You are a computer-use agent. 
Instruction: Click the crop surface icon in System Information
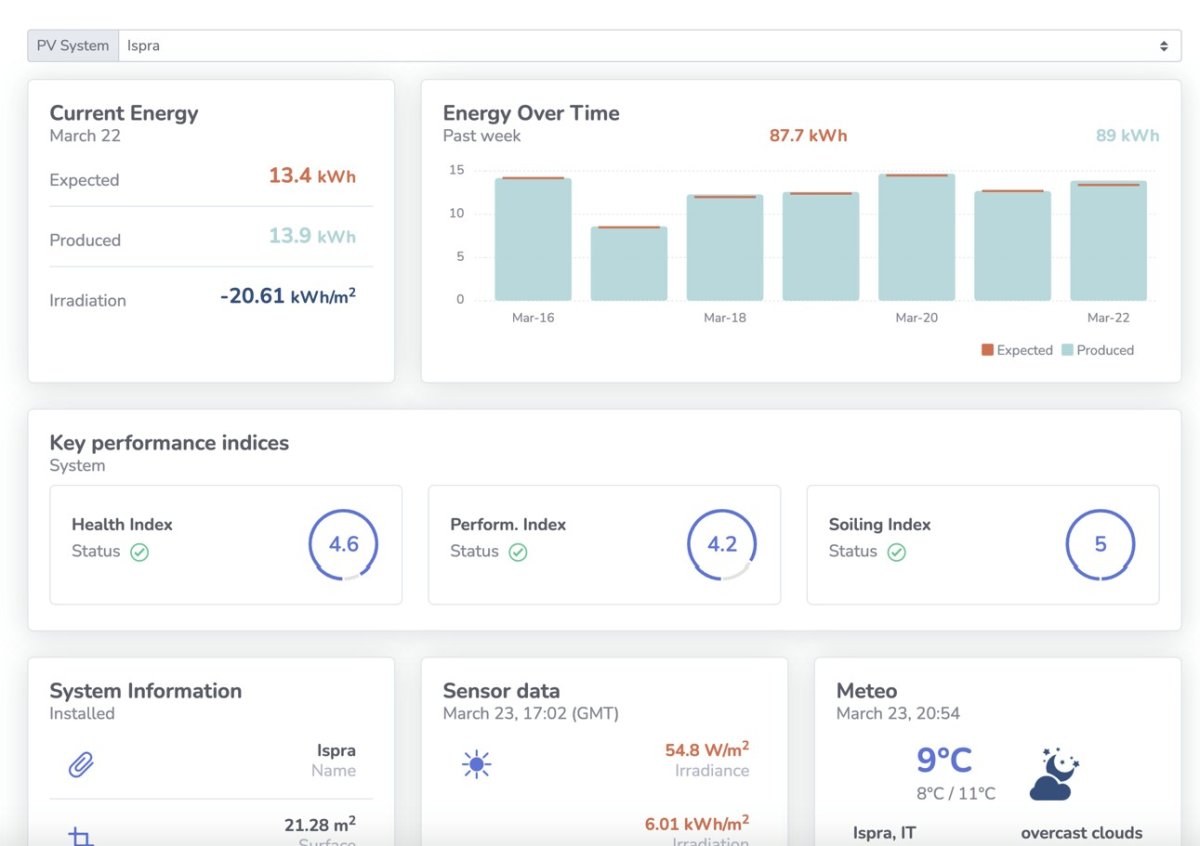pos(81,836)
